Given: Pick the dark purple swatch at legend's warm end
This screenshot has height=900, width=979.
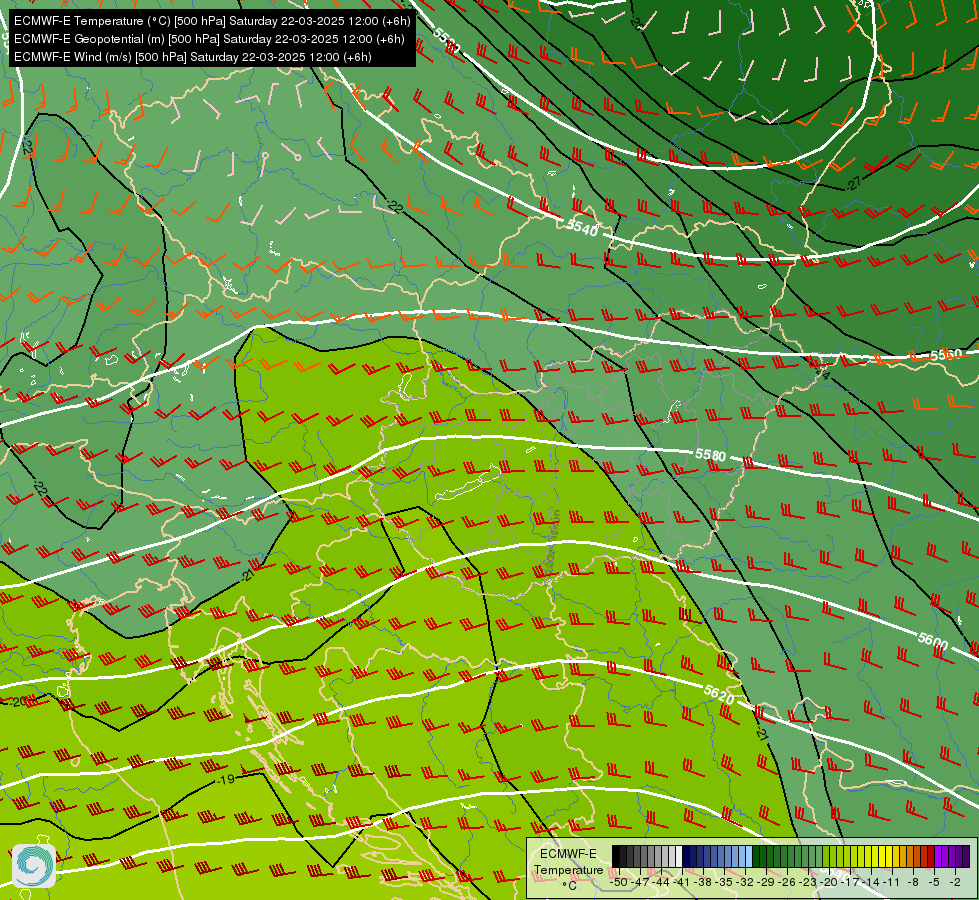Looking at the screenshot, I should [966, 856].
